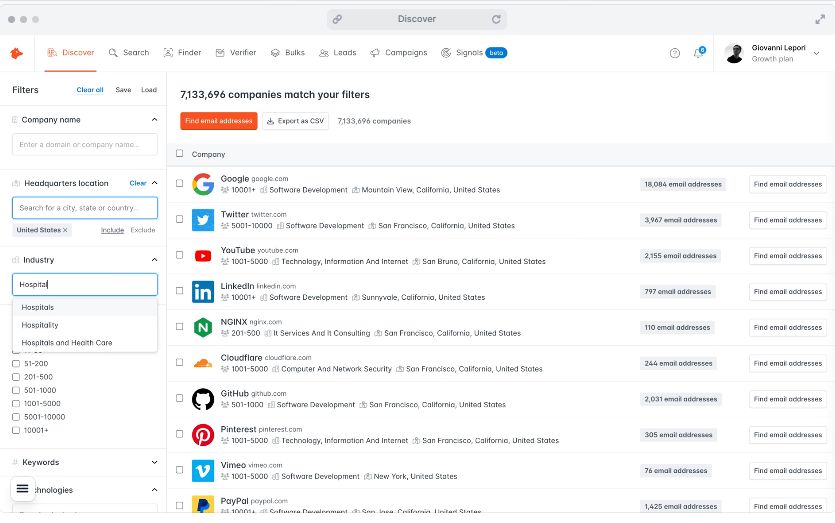
Task: Check the LinkedIn row checkbox
Action: pos(179,291)
